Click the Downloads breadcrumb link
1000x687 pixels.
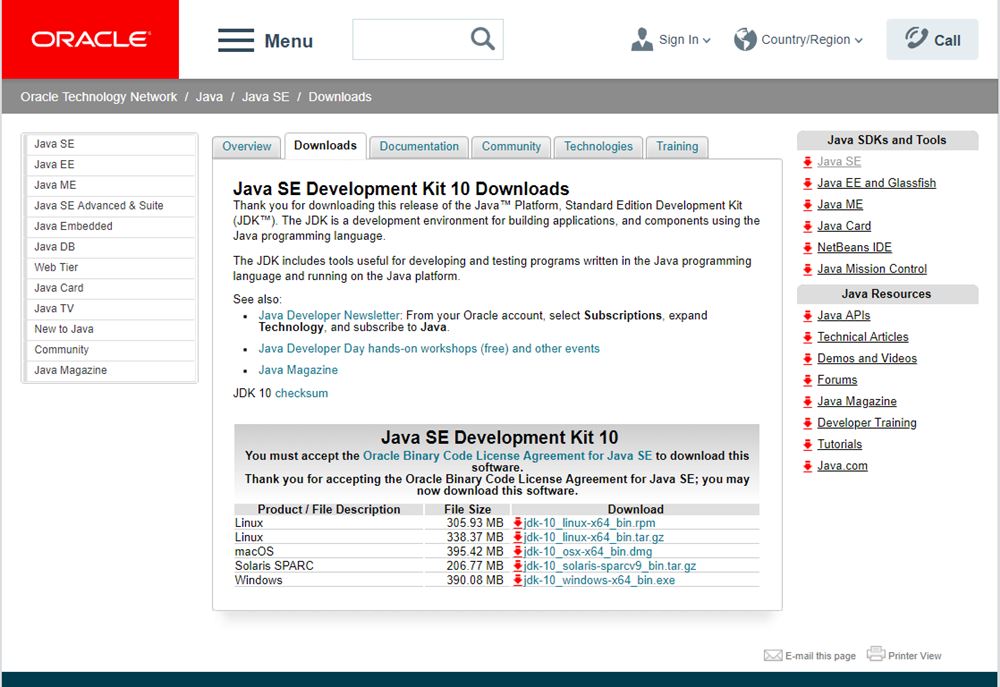coord(340,97)
